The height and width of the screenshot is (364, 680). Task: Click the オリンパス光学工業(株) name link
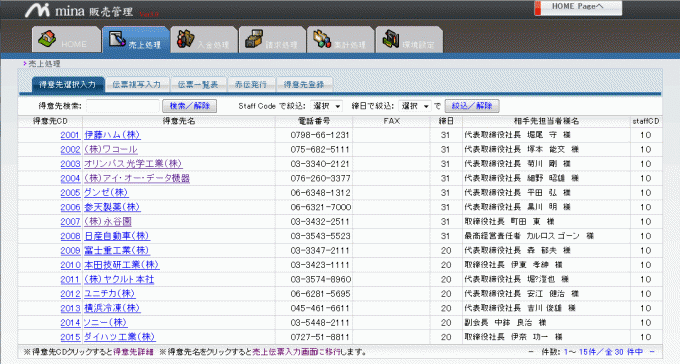point(133,164)
